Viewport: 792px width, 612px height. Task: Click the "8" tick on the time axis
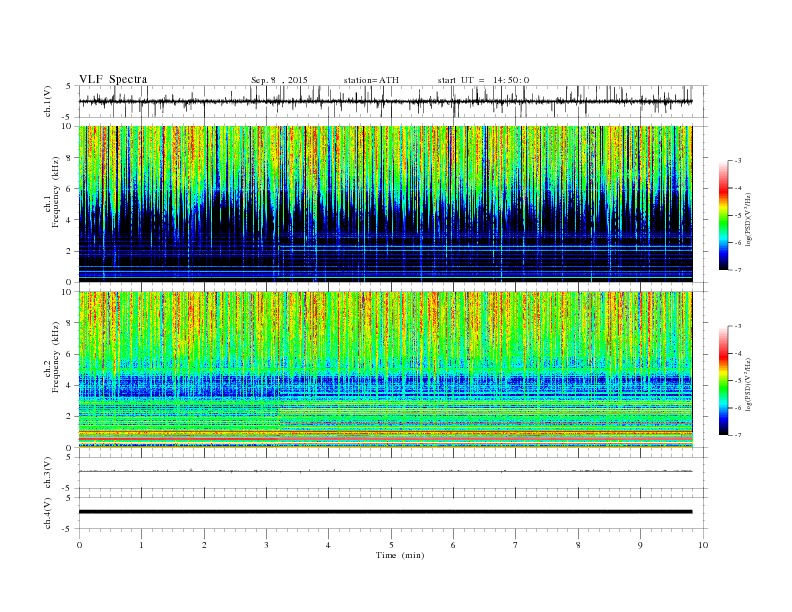point(578,545)
